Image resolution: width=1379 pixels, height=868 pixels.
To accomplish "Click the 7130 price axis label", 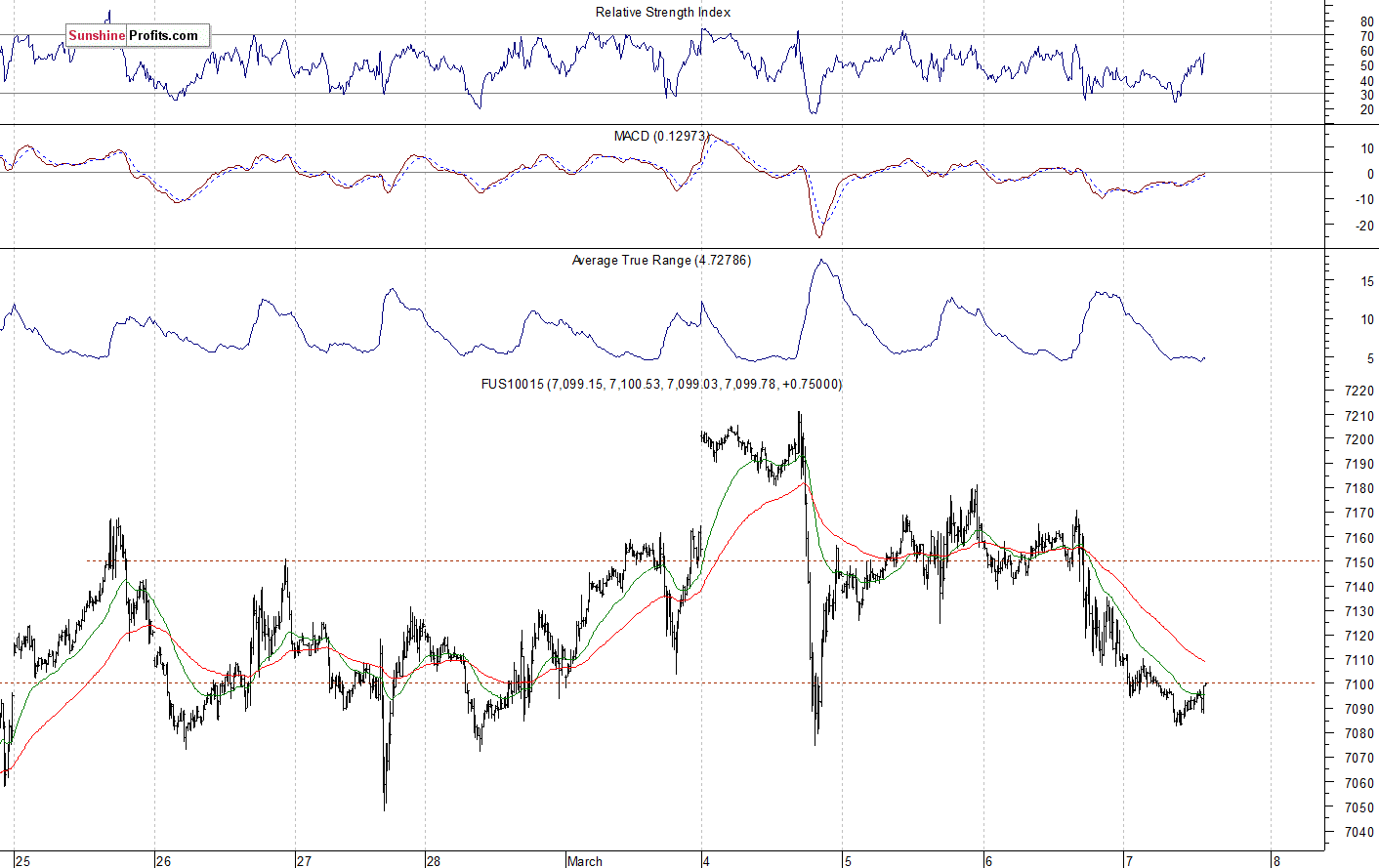I will tap(1359, 611).
